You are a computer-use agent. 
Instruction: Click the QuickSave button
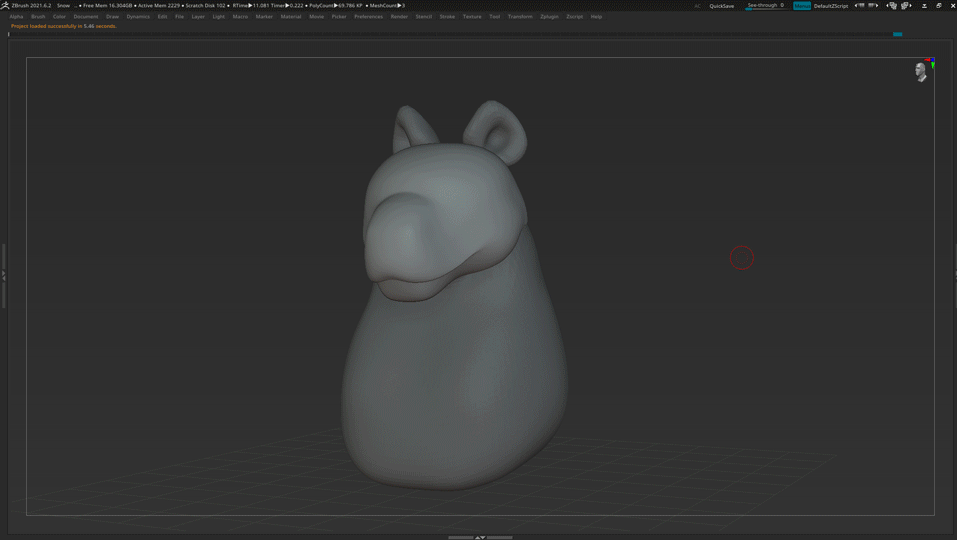pyautogui.click(x=721, y=6)
